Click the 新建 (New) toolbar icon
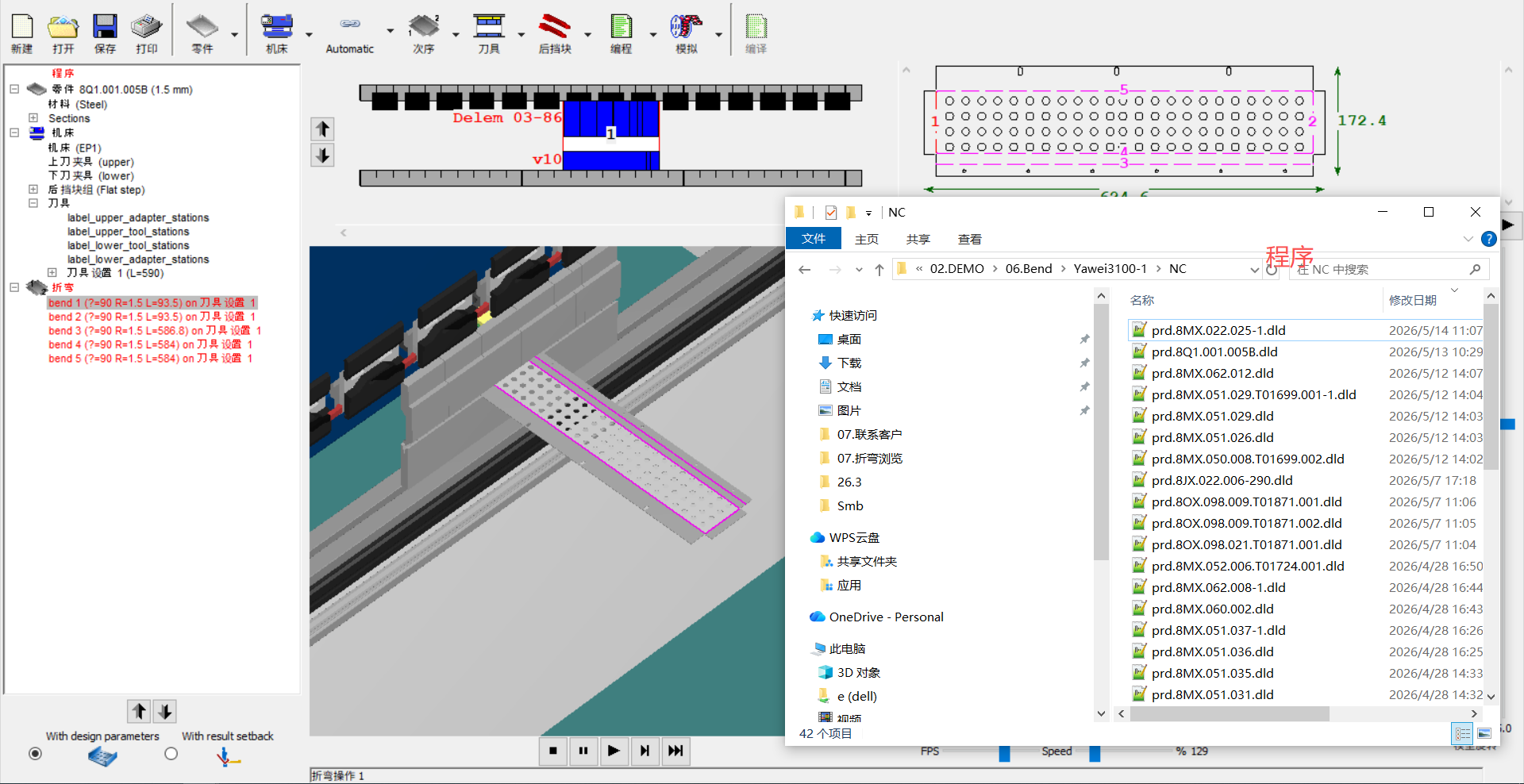 [x=22, y=27]
